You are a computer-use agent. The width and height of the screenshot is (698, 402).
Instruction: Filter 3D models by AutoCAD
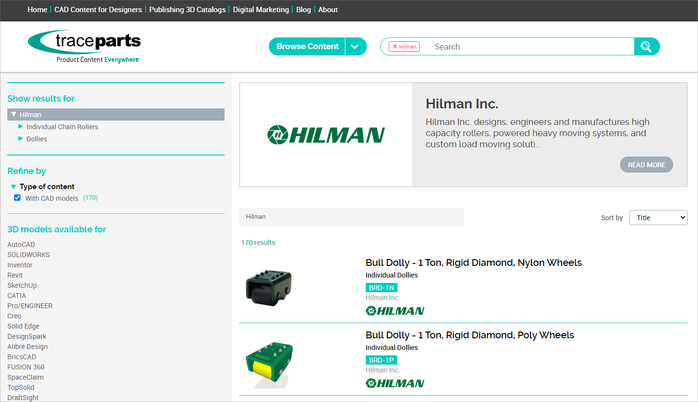(x=21, y=244)
